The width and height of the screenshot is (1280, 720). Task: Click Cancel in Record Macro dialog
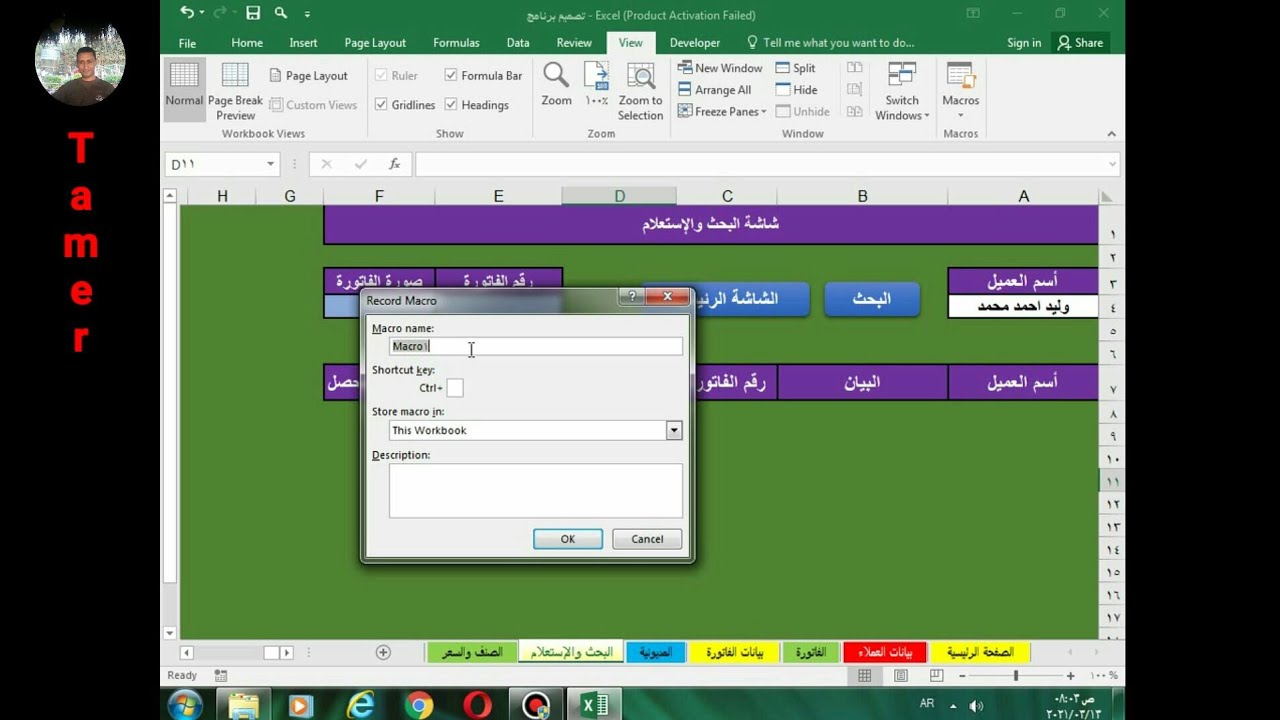tap(647, 539)
